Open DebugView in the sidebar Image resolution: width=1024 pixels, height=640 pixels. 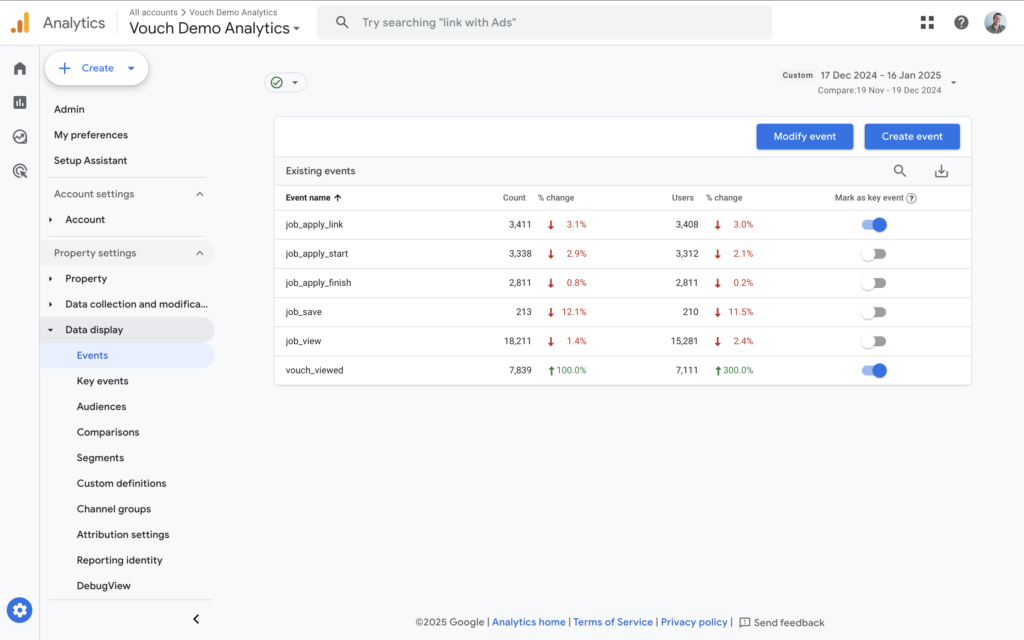(103, 586)
